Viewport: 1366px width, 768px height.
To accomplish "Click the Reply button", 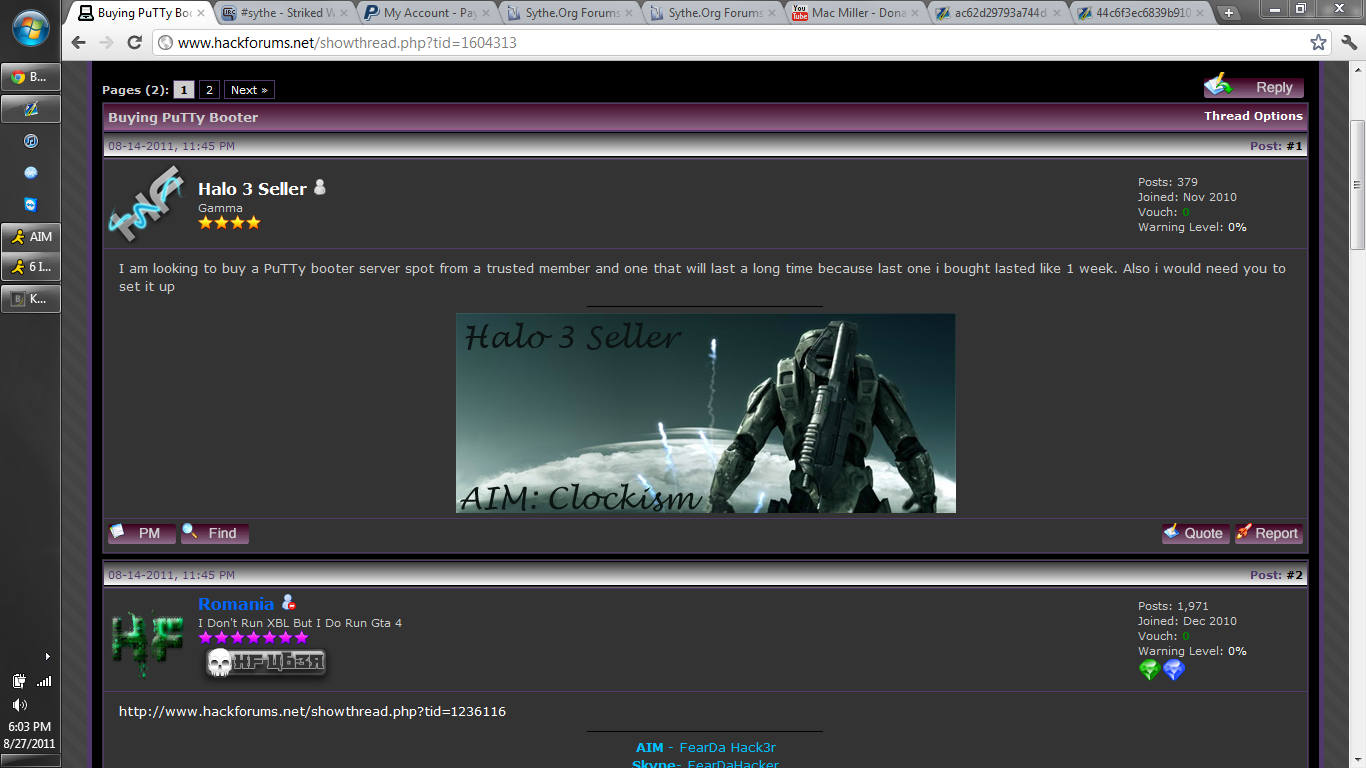I will click(1254, 87).
